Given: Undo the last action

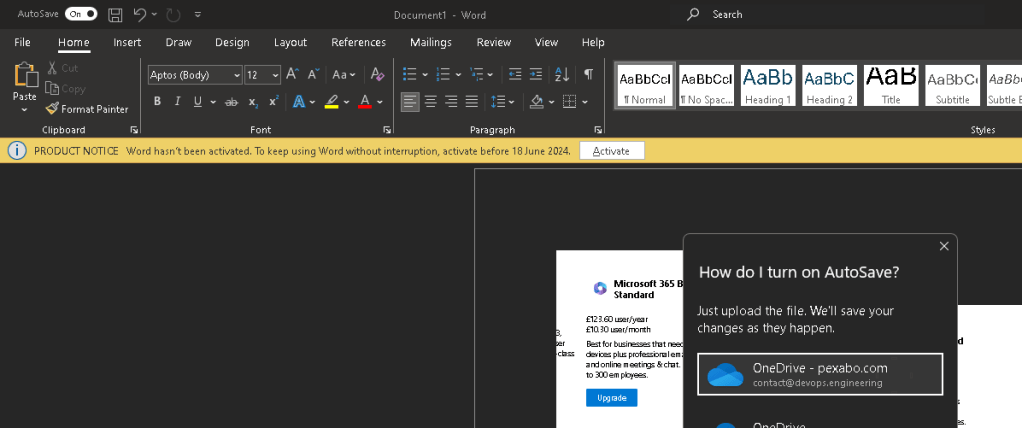Looking at the screenshot, I should point(139,14).
